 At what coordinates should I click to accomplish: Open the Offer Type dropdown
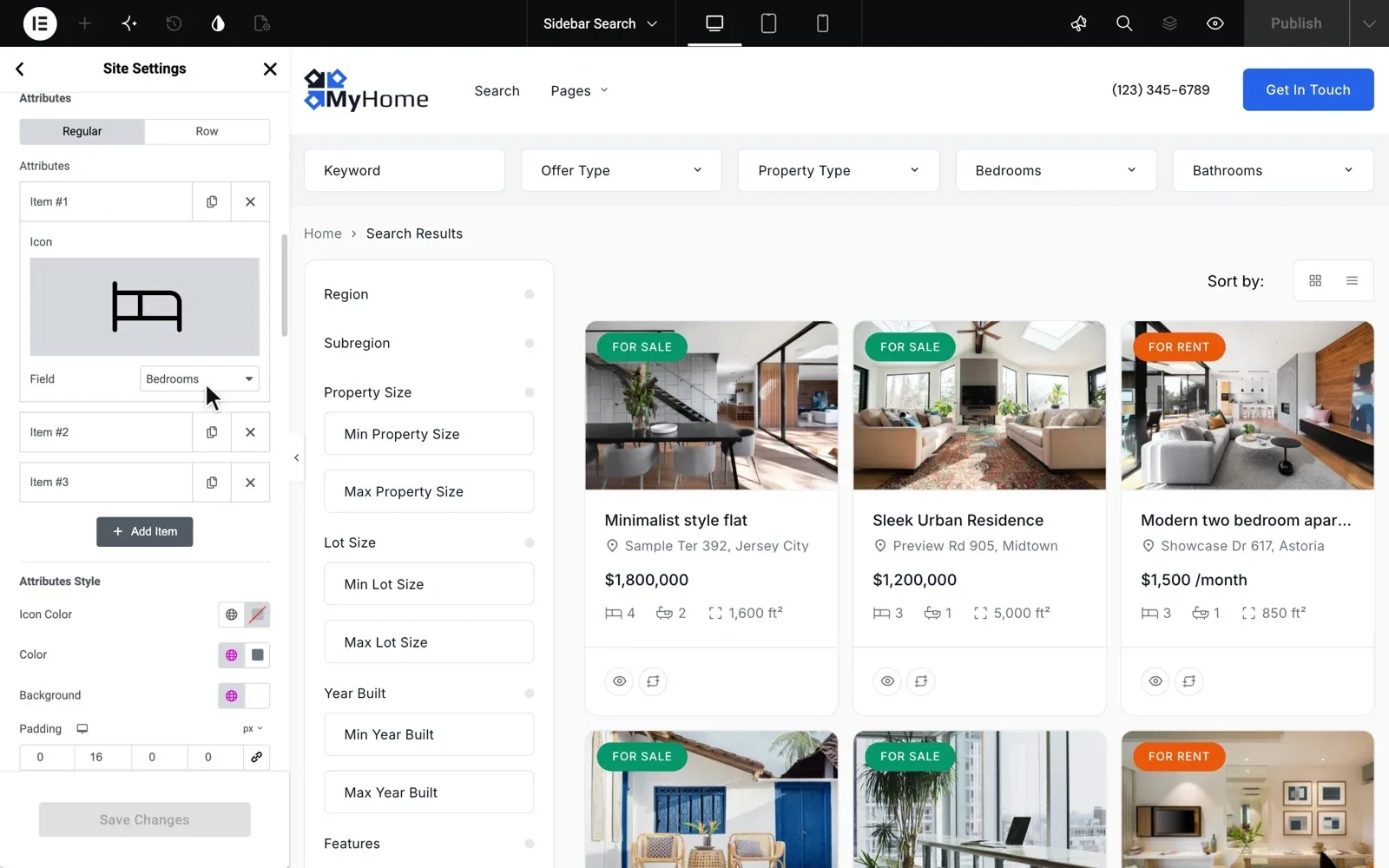point(622,170)
